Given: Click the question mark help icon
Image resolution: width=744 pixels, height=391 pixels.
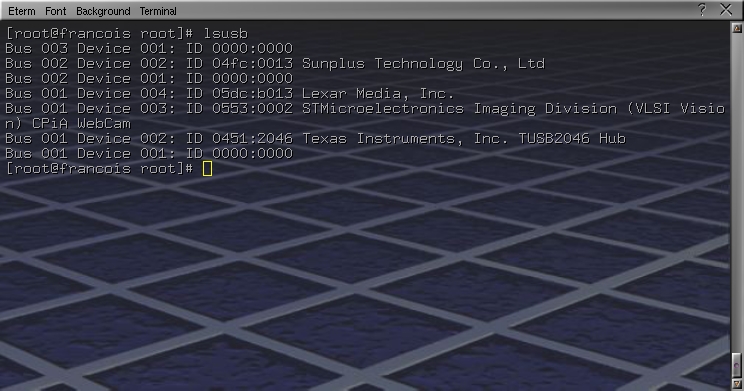Looking at the screenshot, I should coord(702,9).
